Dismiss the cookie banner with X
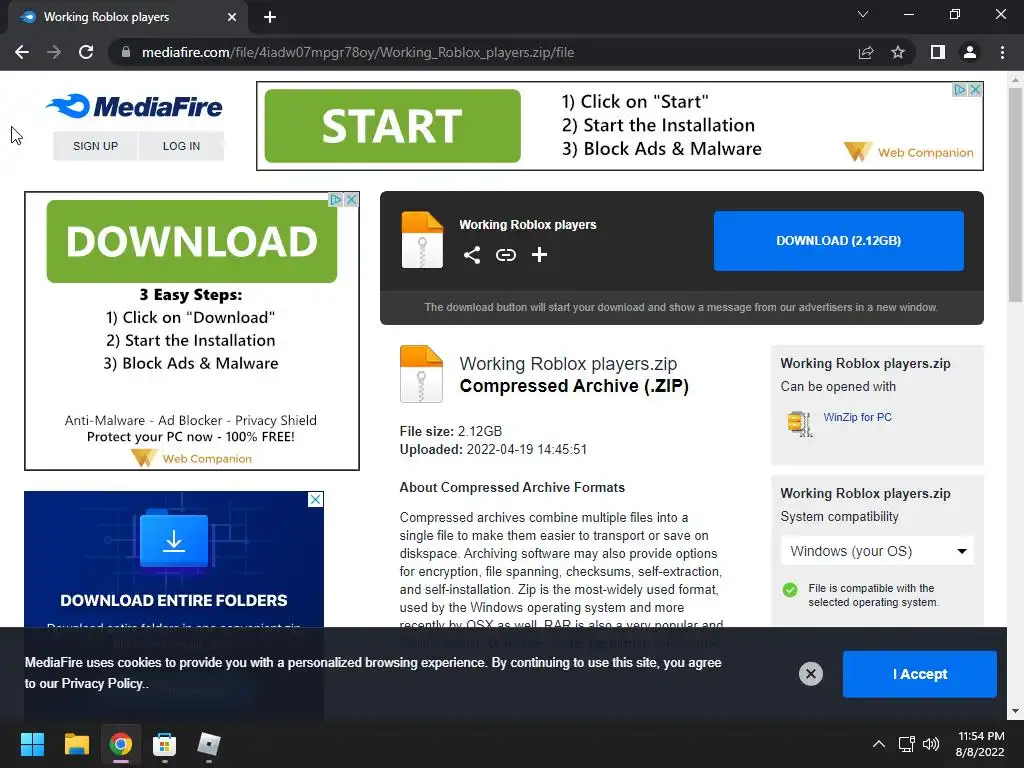The width and height of the screenshot is (1024, 768). click(x=810, y=673)
